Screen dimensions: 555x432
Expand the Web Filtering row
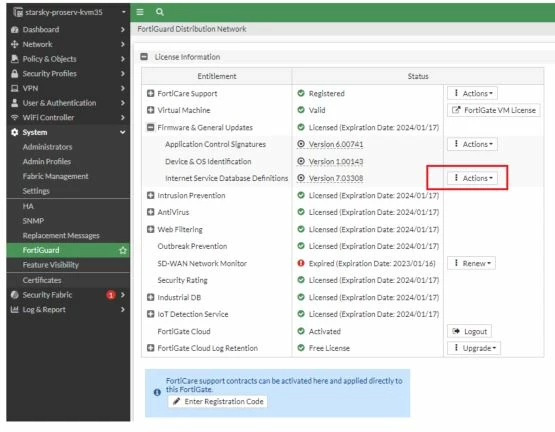click(150, 229)
